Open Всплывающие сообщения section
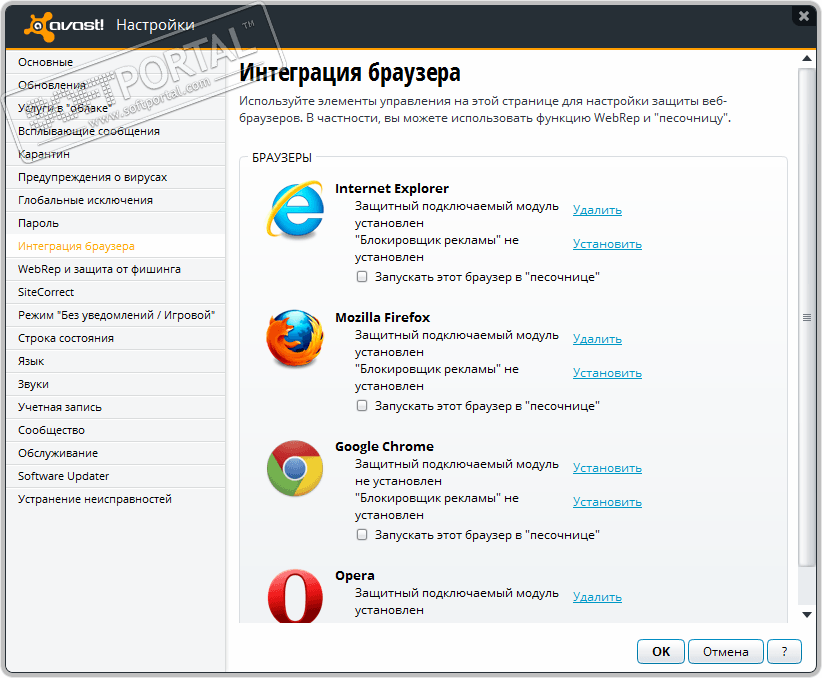 point(116,131)
